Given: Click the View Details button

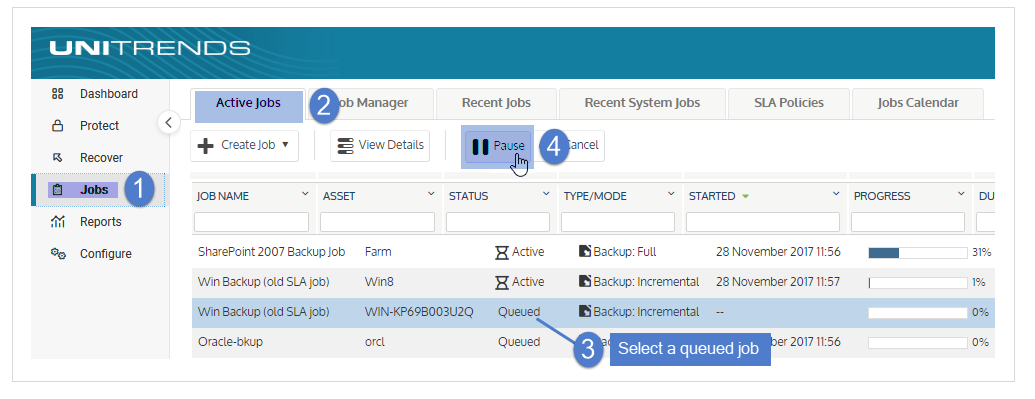Looking at the screenshot, I should [x=380, y=145].
